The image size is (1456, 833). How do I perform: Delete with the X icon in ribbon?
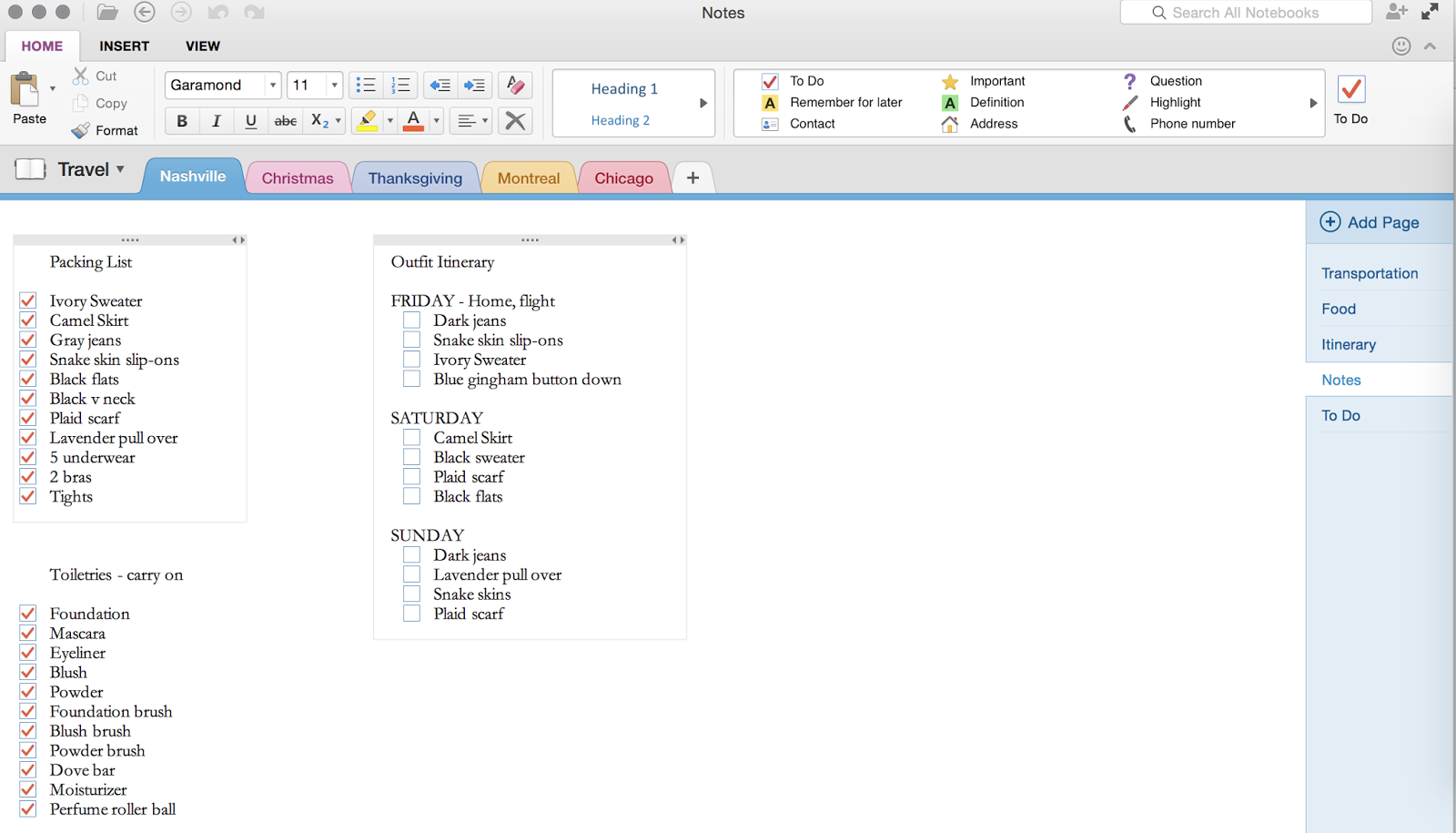coord(515,120)
